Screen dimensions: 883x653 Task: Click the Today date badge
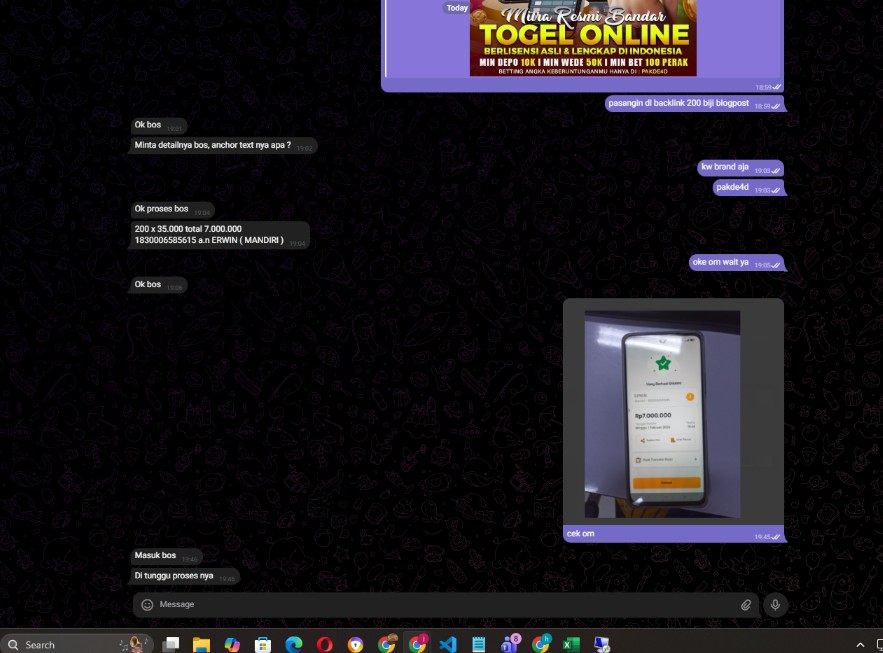[x=457, y=8]
